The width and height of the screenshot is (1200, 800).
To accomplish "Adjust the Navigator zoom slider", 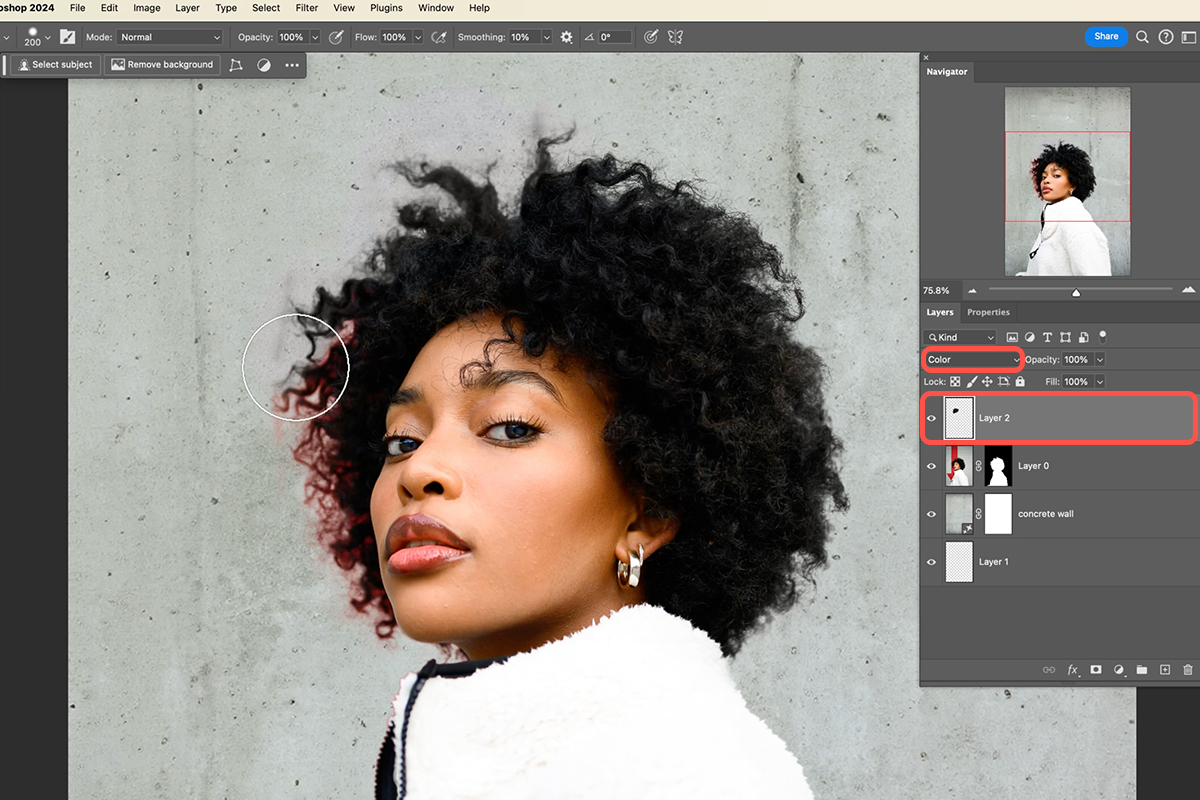I will point(1076,291).
